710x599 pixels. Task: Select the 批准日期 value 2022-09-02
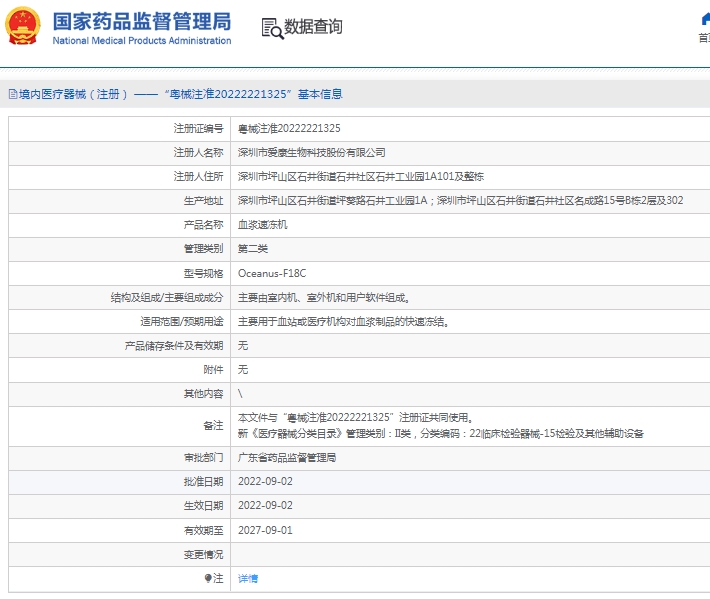265,481
